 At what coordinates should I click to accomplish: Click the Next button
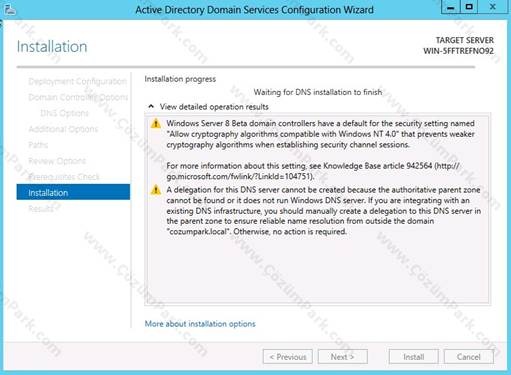click(343, 357)
